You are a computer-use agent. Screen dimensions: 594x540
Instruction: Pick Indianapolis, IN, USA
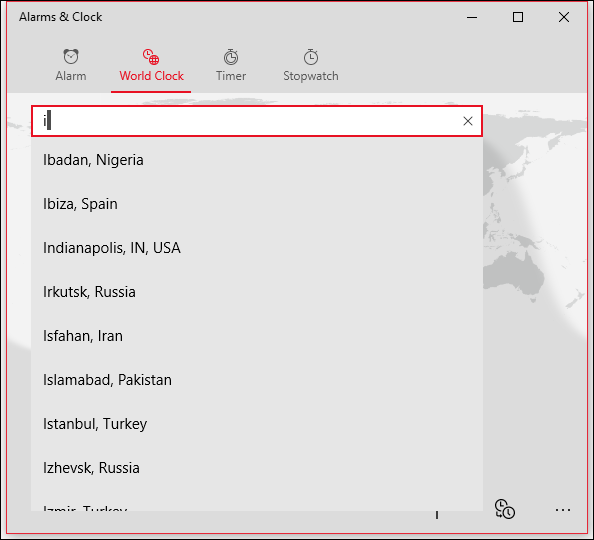(257, 248)
